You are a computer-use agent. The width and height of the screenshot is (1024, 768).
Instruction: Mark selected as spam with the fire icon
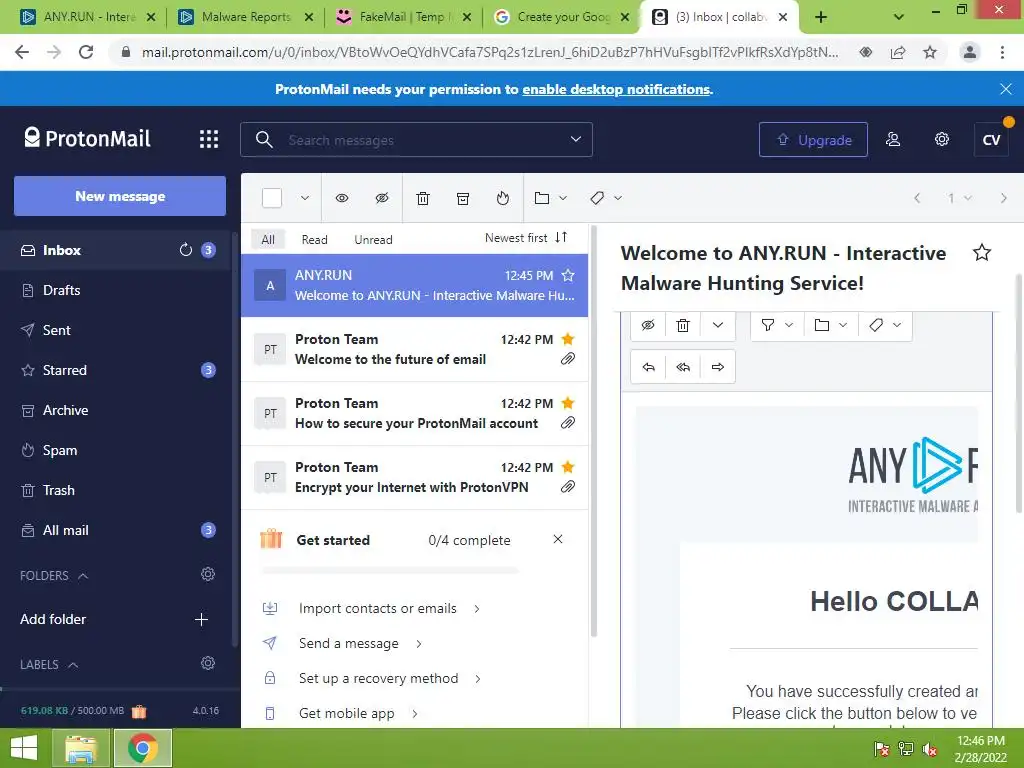(502, 198)
